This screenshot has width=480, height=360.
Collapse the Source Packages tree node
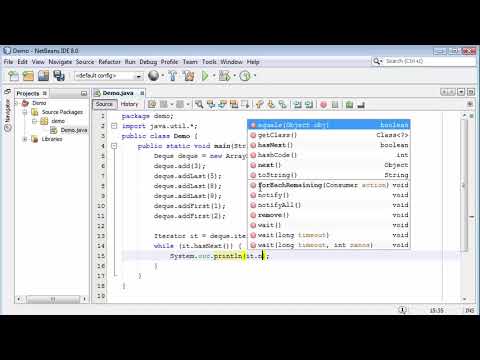[25, 112]
